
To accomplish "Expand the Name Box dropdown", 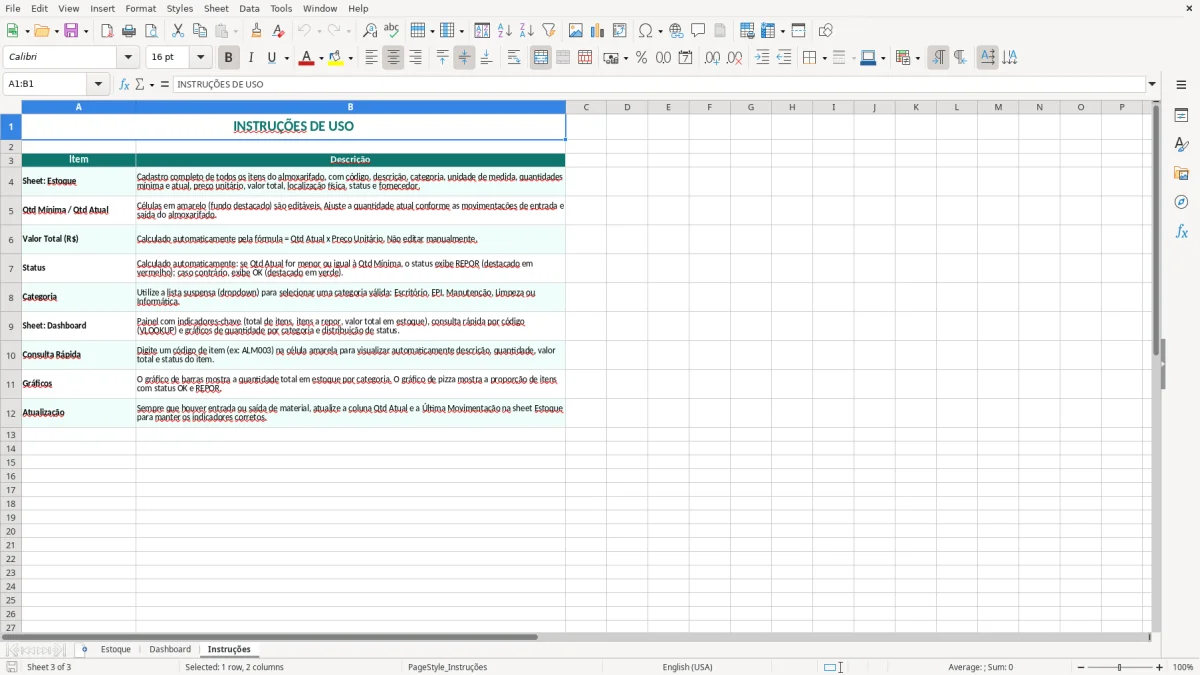I will [x=98, y=85].
